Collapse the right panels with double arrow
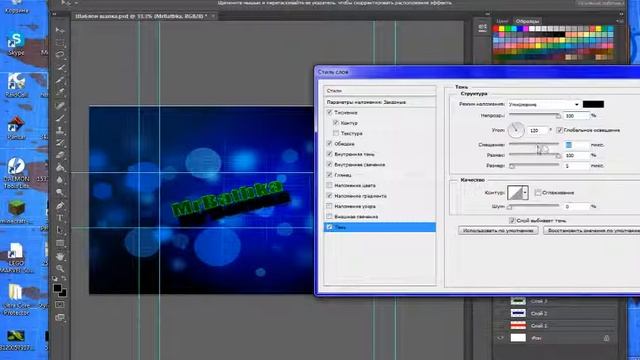The height and width of the screenshot is (360, 640). (x=621, y=13)
